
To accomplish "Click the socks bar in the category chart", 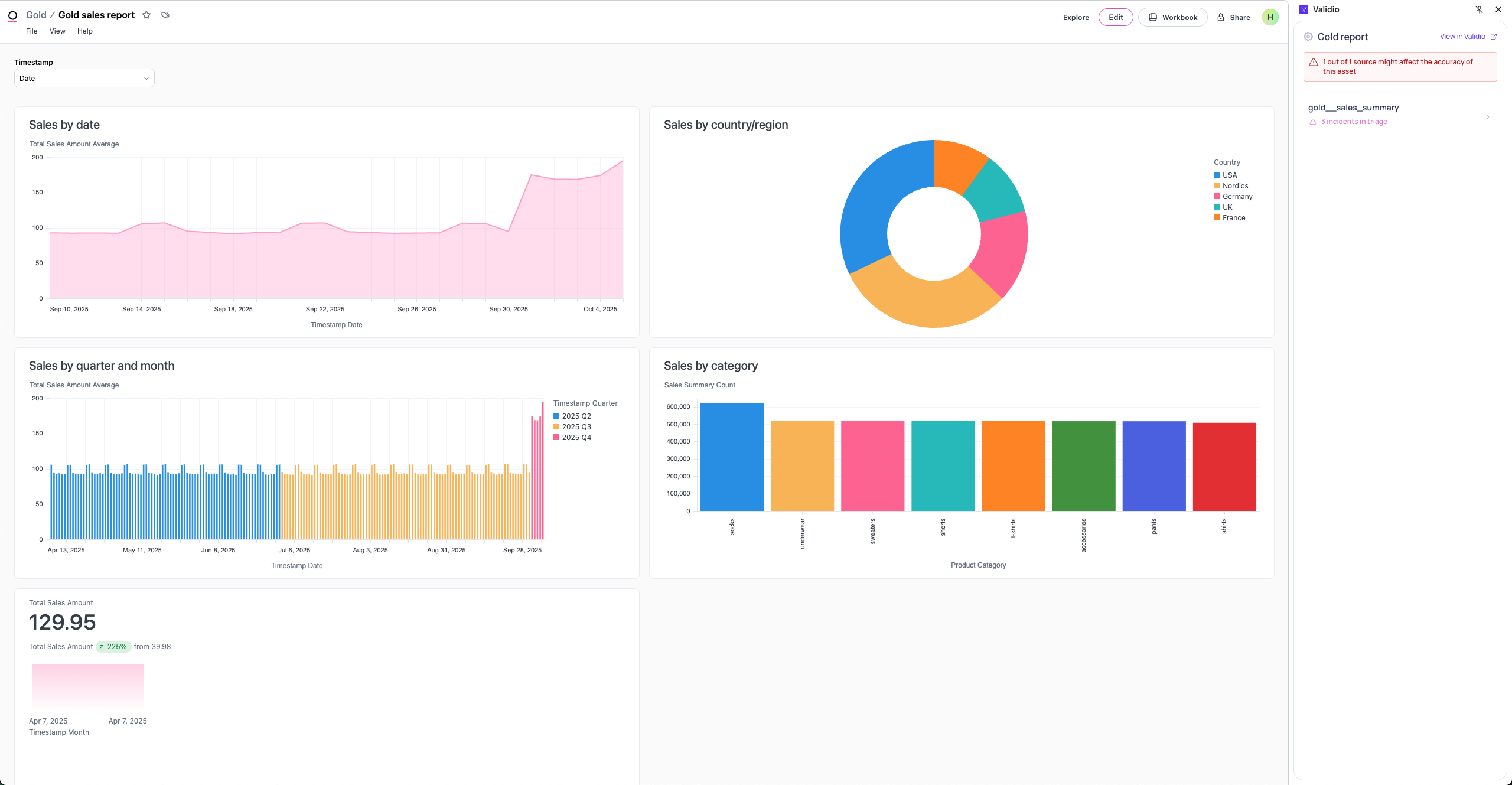I will click(x=732, y=457).
